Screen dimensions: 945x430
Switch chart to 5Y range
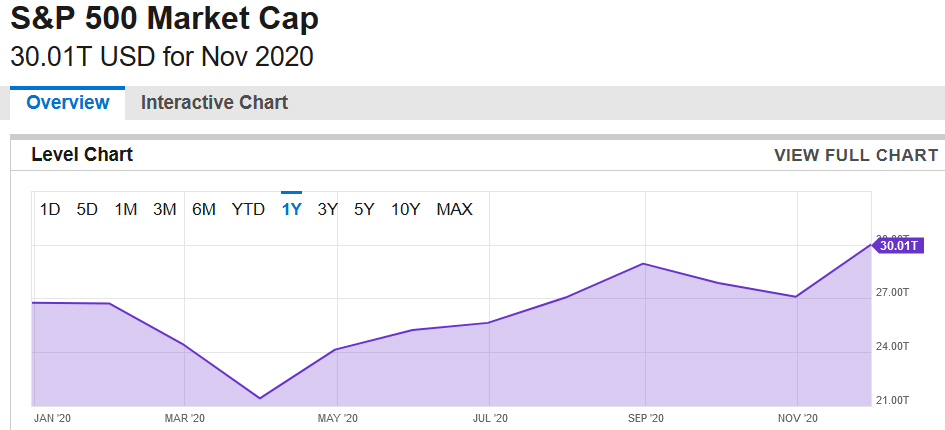click(364, 209)
